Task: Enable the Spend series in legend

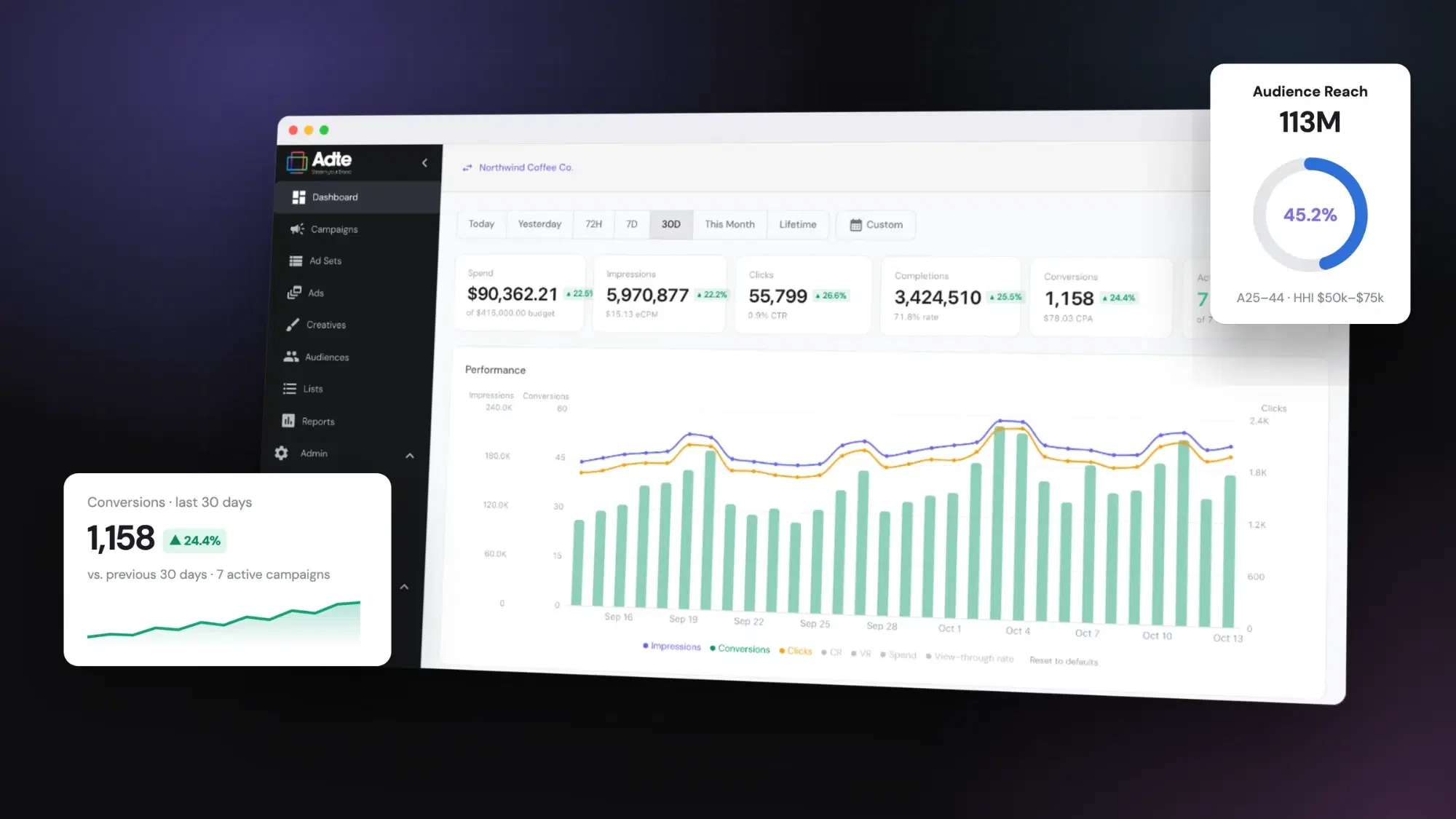Action: click(898, 655)
